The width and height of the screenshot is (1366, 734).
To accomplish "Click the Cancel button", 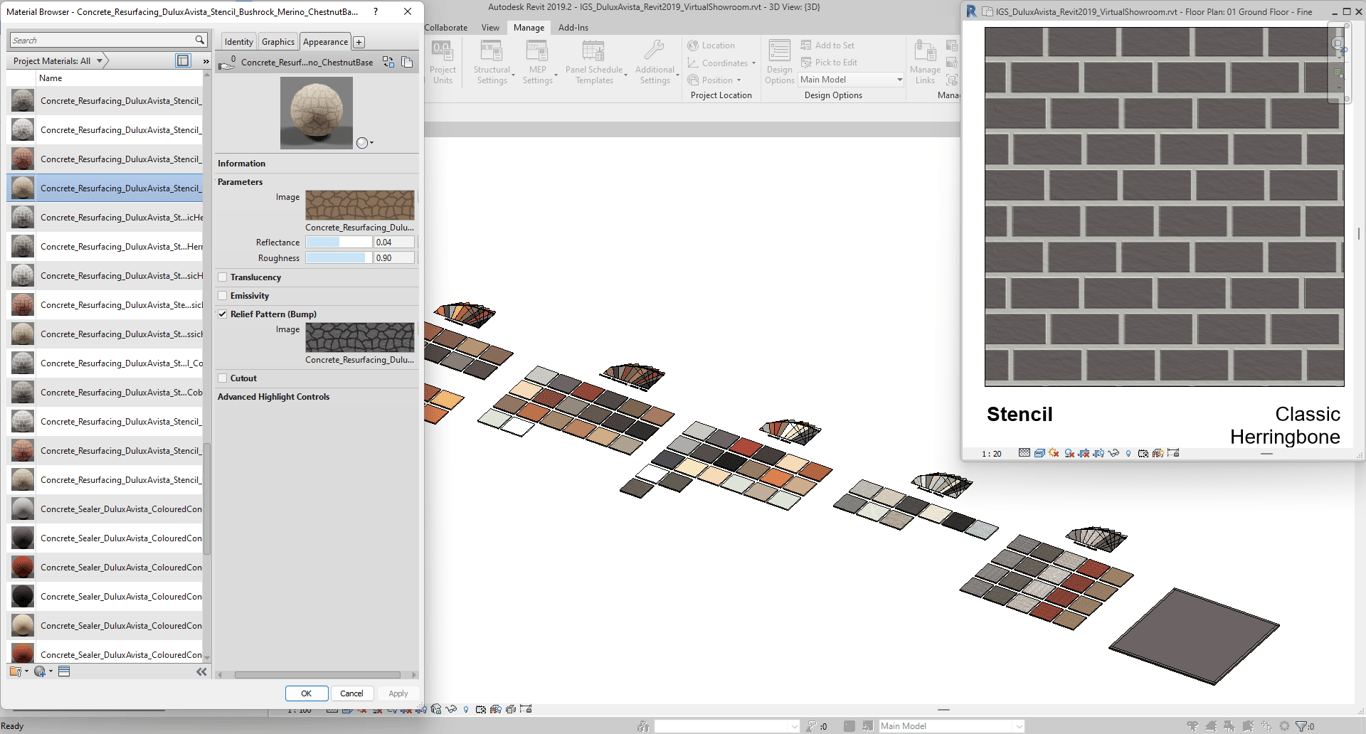I will pyautogui.click(x=351, y=693).
